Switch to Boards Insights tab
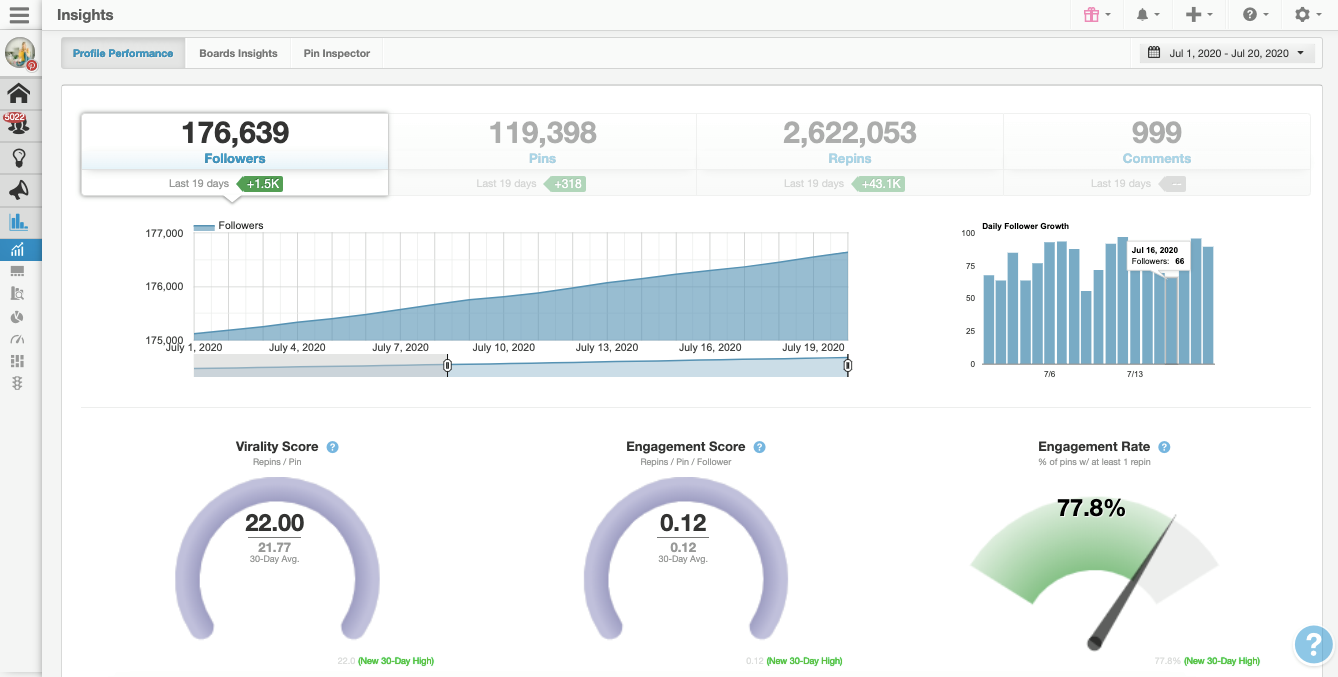Image resolution: width=1338 pixels, height=677 pixels. coord(238,53)
